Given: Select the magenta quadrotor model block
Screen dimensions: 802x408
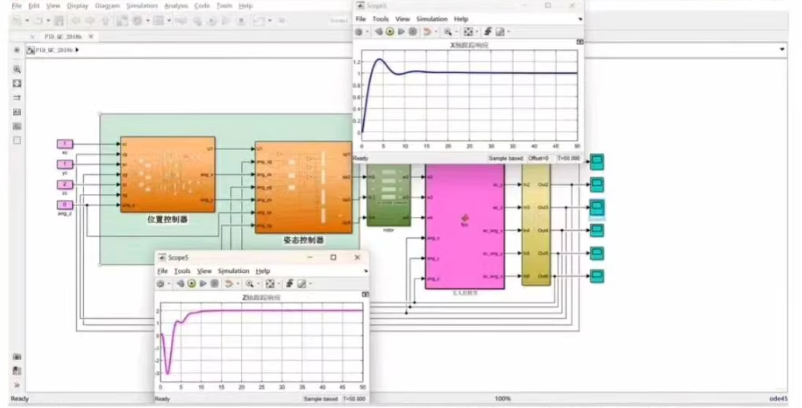Looking at the screenshot, I should (465, 225).
